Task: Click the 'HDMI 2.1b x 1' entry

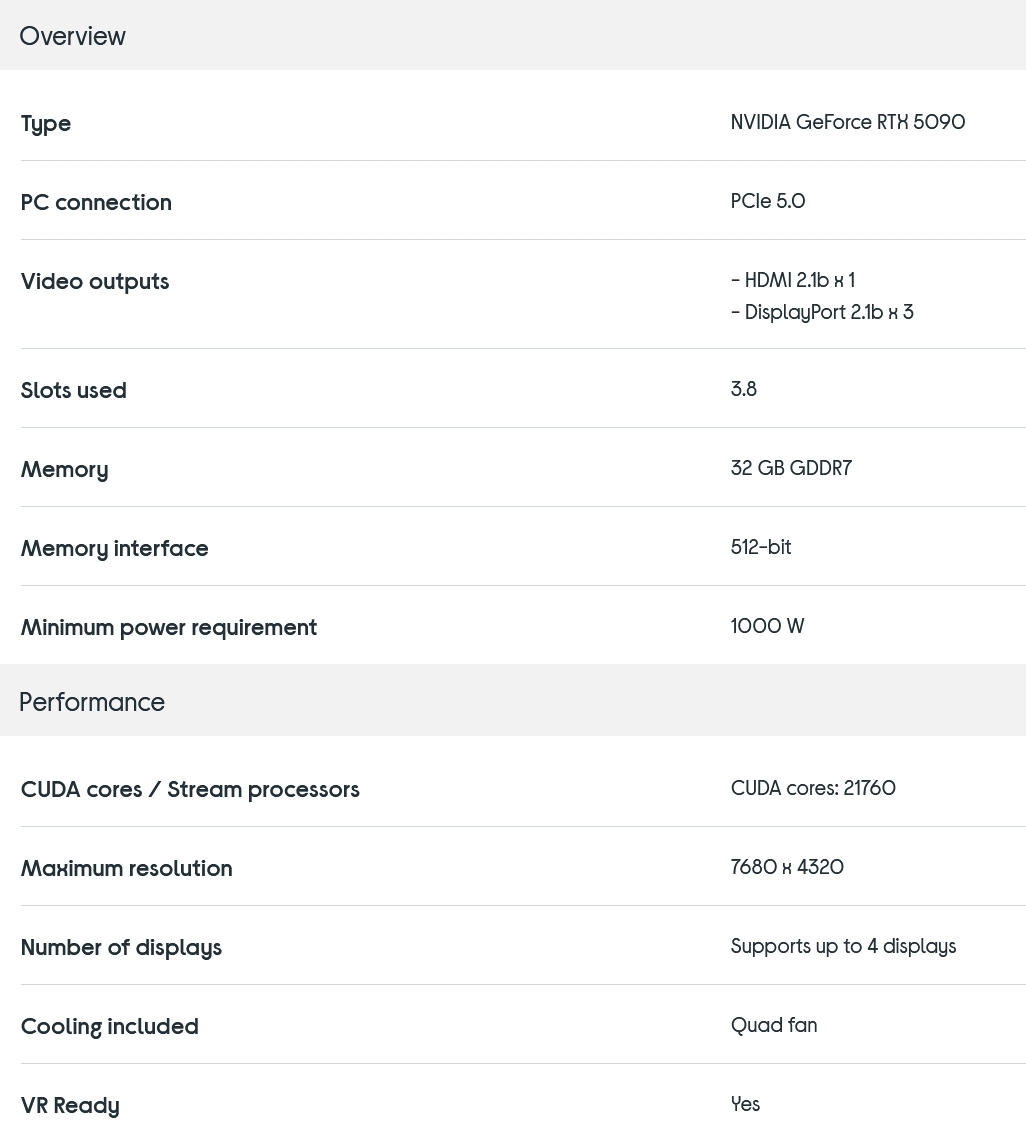Action: pyautogui.click(x=799, y=280)
